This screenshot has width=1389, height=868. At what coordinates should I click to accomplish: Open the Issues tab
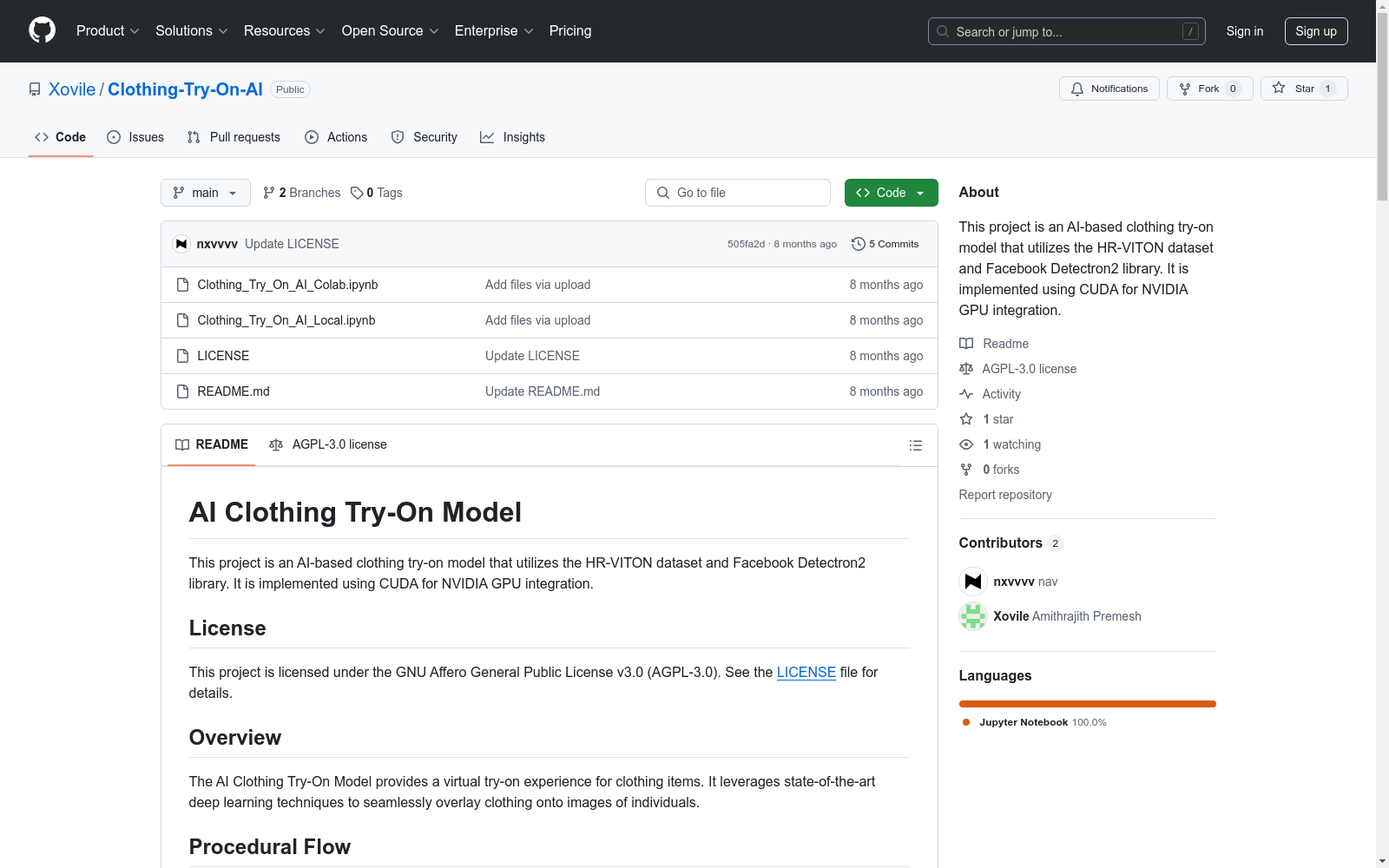pos(135,137)
